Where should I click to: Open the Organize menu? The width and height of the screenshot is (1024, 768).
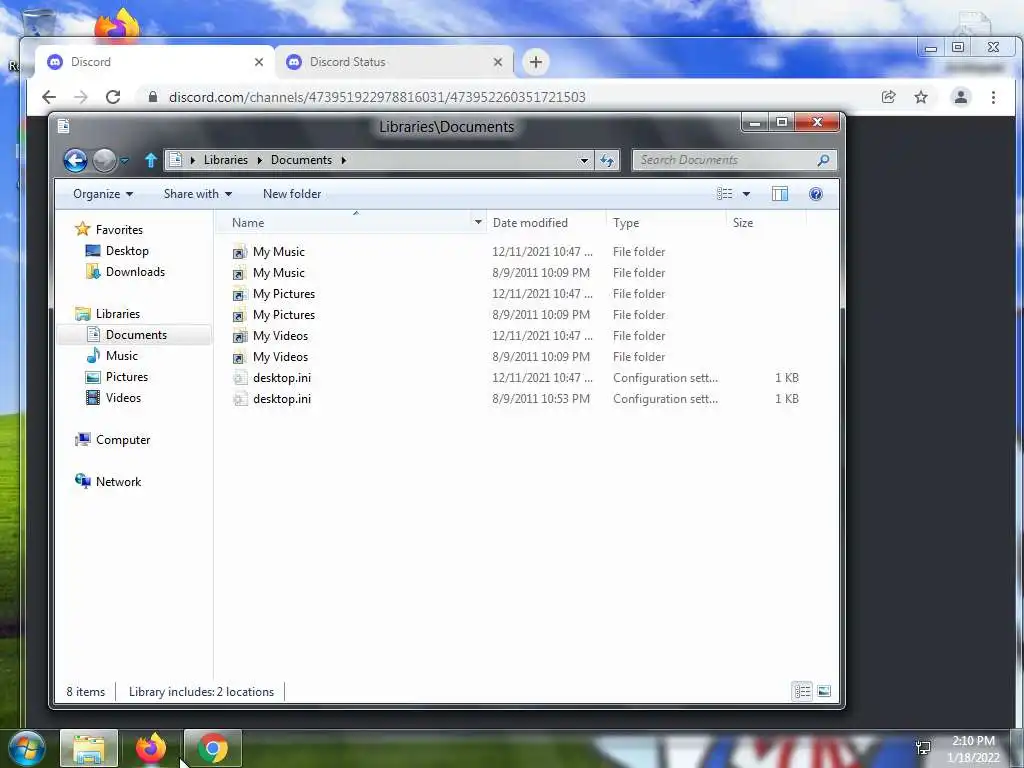point(103,194)
